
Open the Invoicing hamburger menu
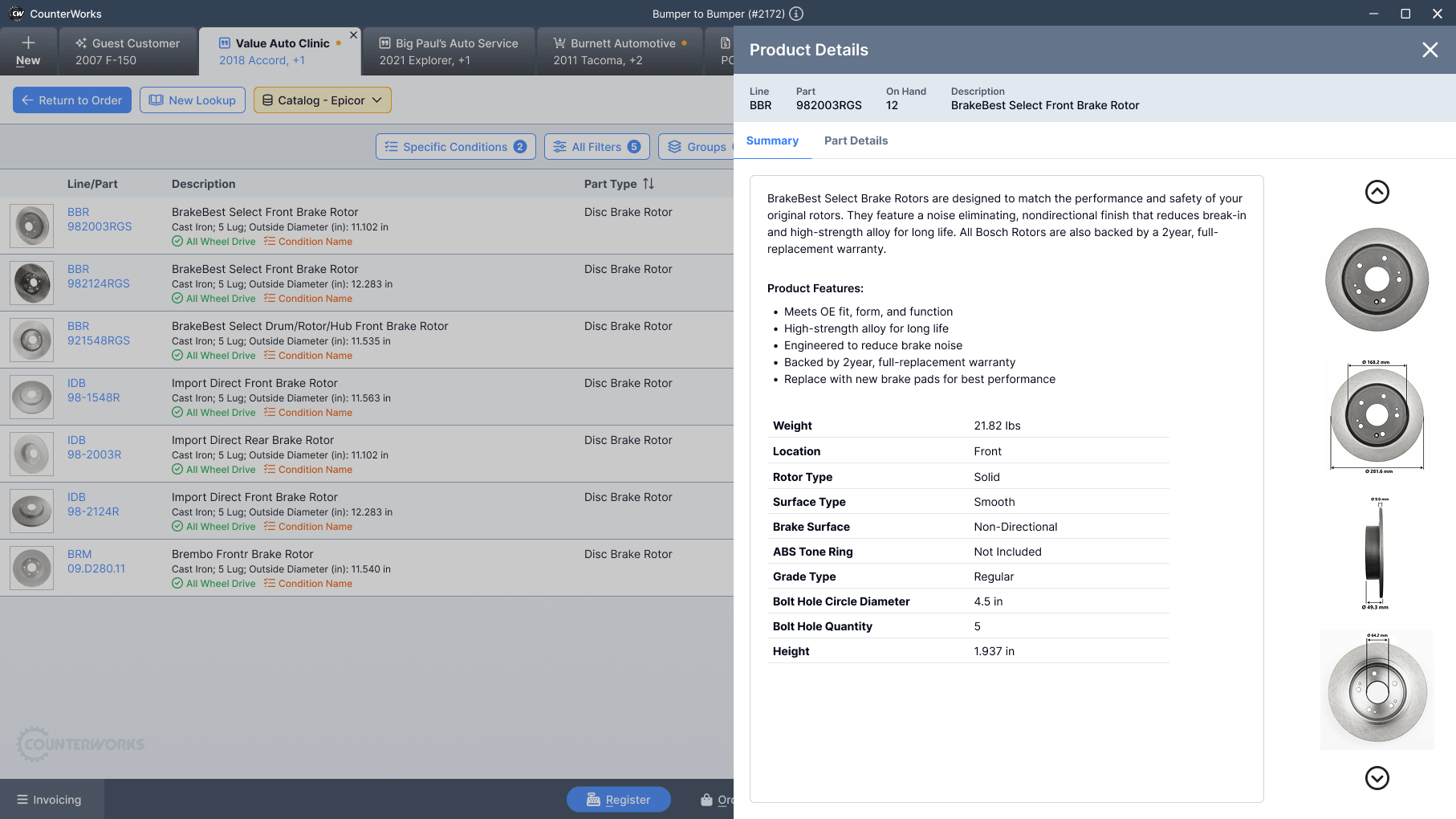(50, 800)
